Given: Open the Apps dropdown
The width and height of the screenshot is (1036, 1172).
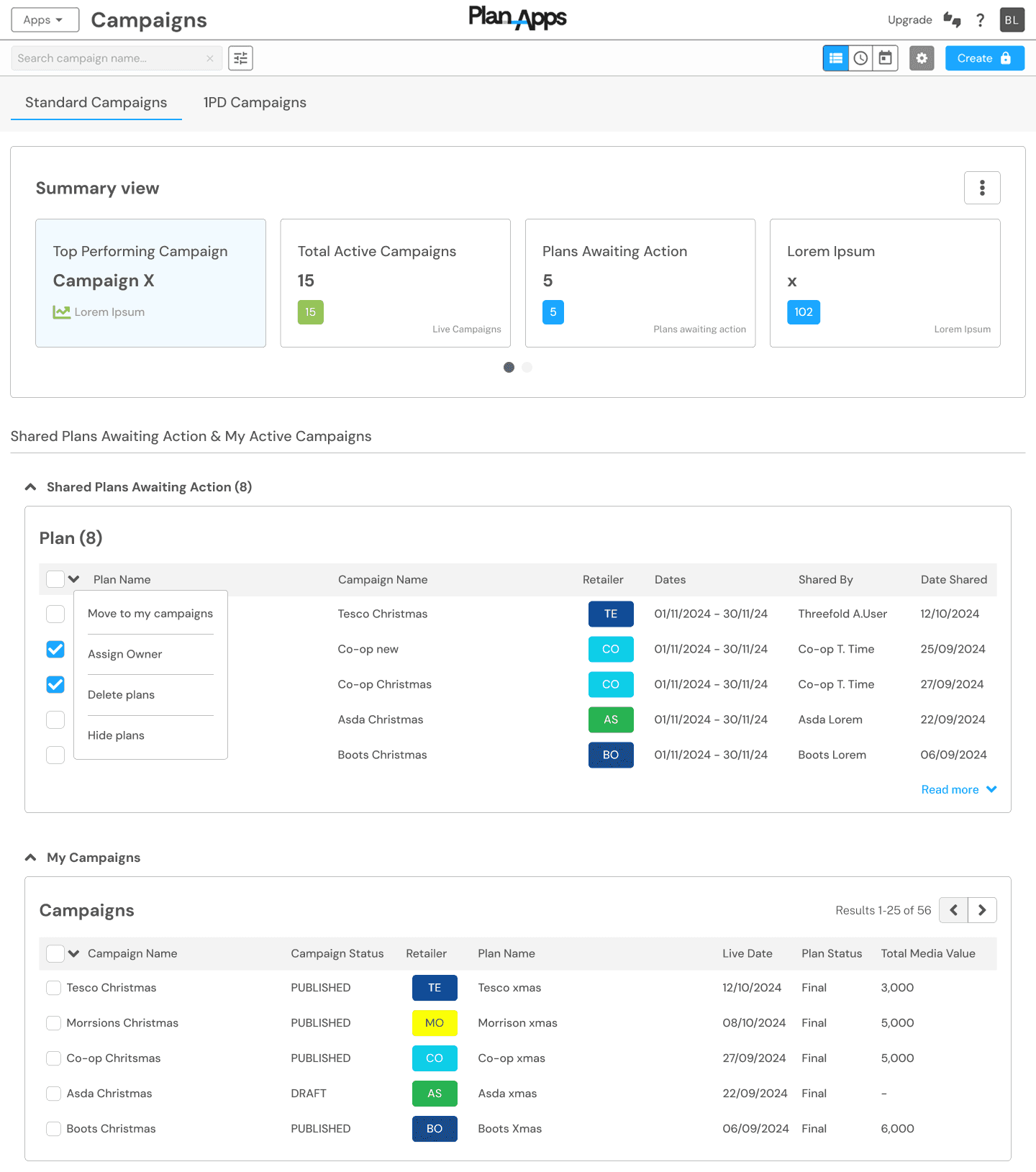Looking at the screenshot, I should [45, 20].
